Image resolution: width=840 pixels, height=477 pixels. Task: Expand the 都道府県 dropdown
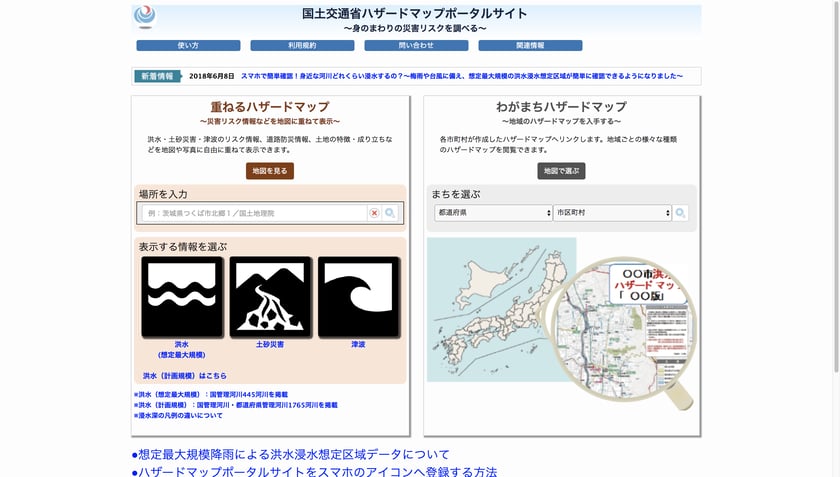[x=493, y=213]
